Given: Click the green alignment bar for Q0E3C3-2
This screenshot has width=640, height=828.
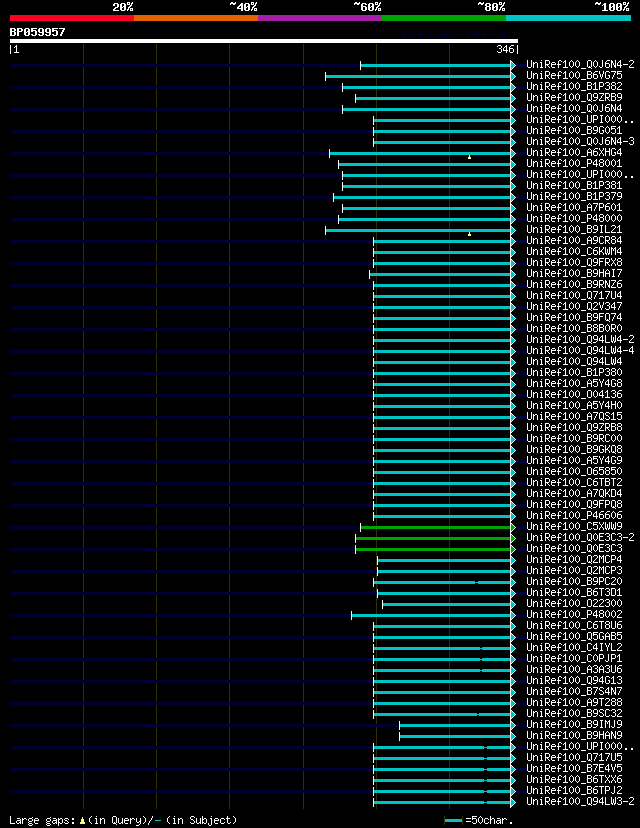Looking at the screenshot, I should click(x=434, y=539).
